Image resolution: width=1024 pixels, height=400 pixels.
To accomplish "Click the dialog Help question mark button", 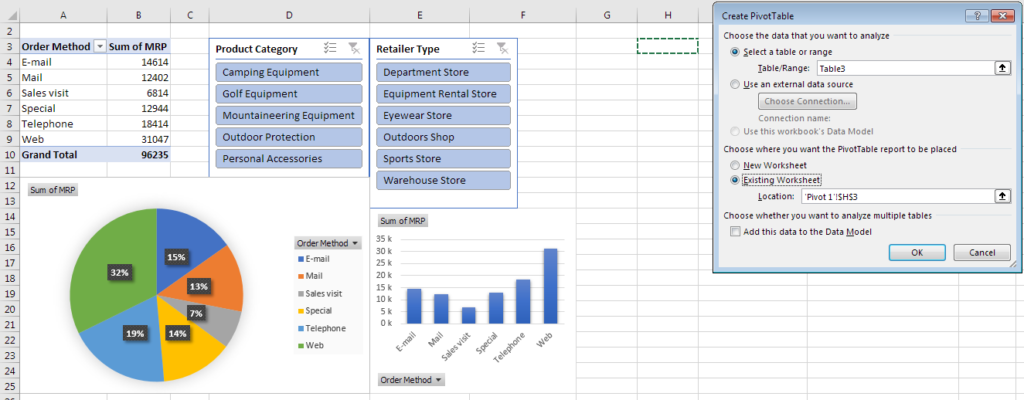I will coord(976,16).
